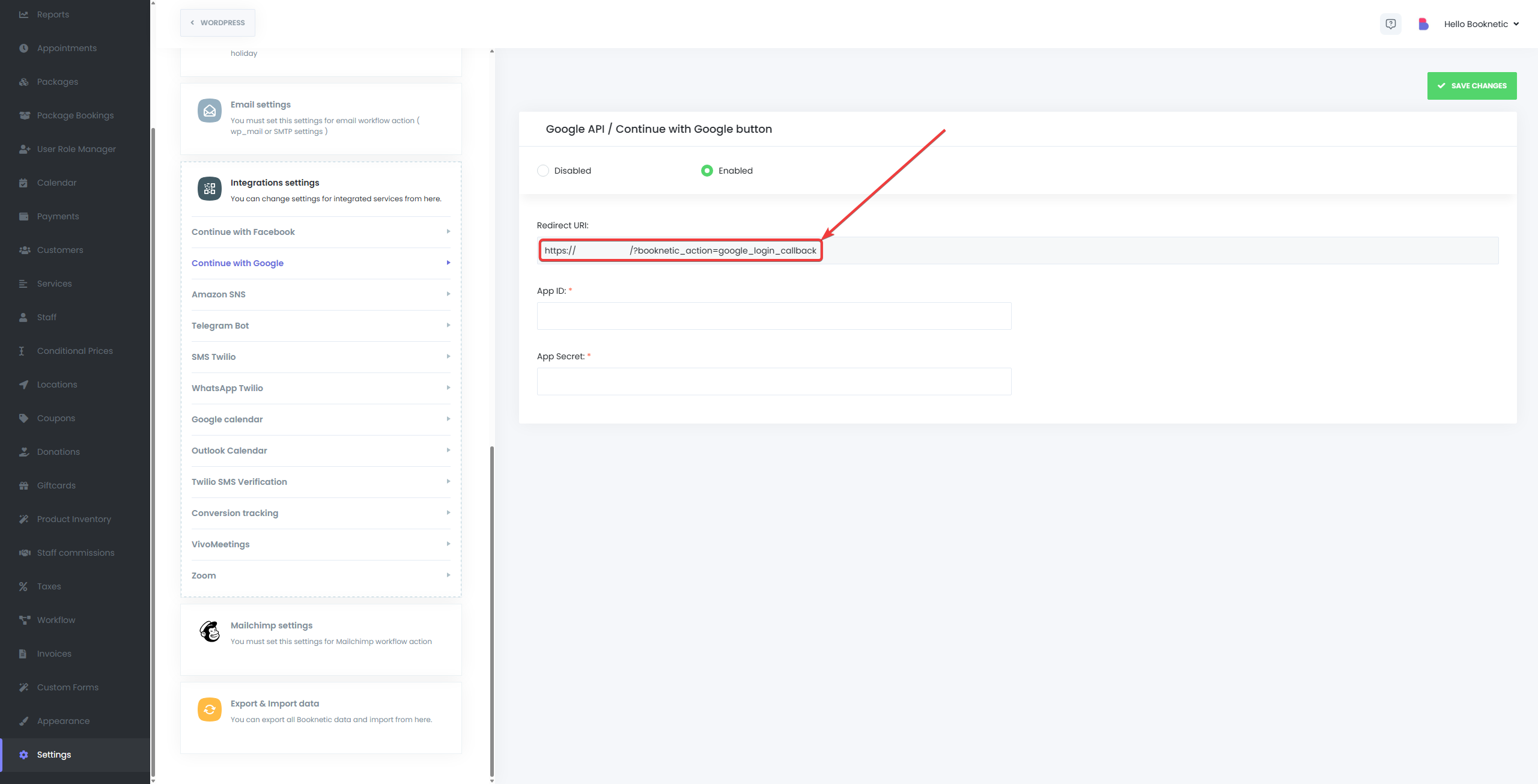Image resolution: width=1538 pixels, height=784 pixels.
Task: Expand the WhatsApp Twilio arrow
Action: [x=448, y=387]
